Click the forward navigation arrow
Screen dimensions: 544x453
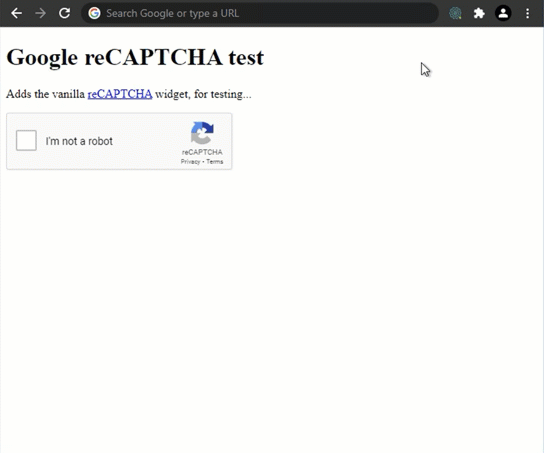[41, 14]
